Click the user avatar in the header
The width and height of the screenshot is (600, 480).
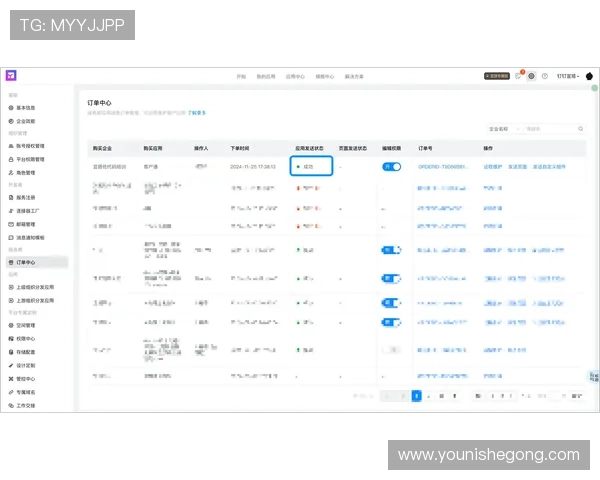[589, 76]
